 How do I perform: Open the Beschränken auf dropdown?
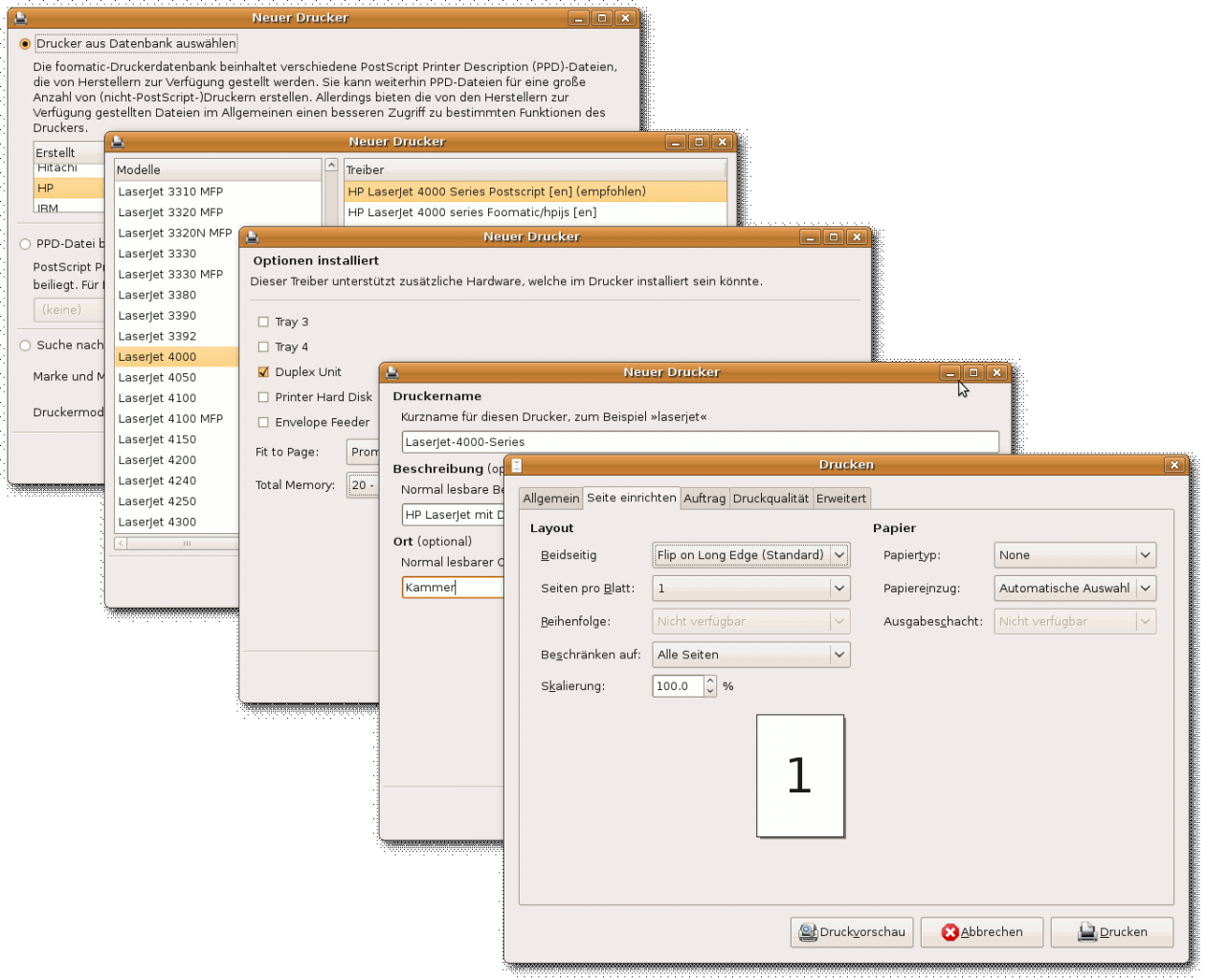click(x=750, y=655)
